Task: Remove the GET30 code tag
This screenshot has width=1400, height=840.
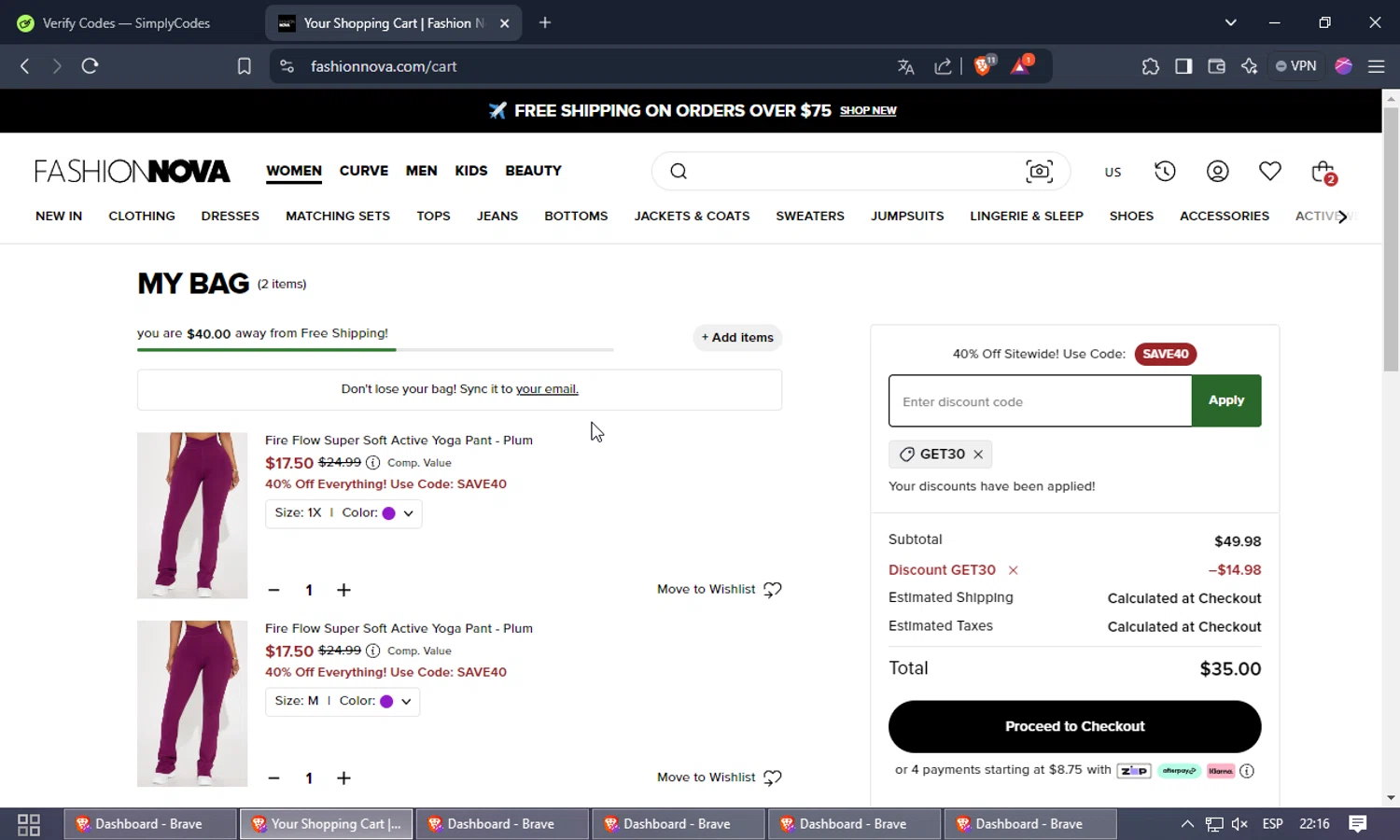Action: (x=978, y=455)
